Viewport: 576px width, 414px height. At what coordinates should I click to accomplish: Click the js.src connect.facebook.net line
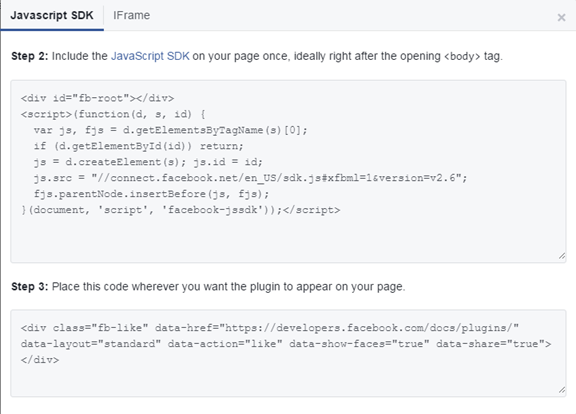251,178
